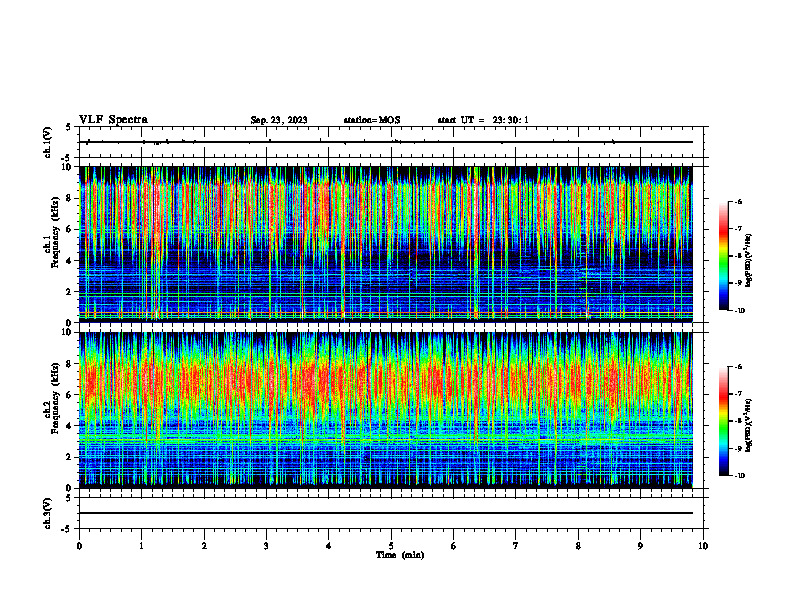Click tick label "10" on the Time axis
Viewport: 792px width, 612px height.
703,546
